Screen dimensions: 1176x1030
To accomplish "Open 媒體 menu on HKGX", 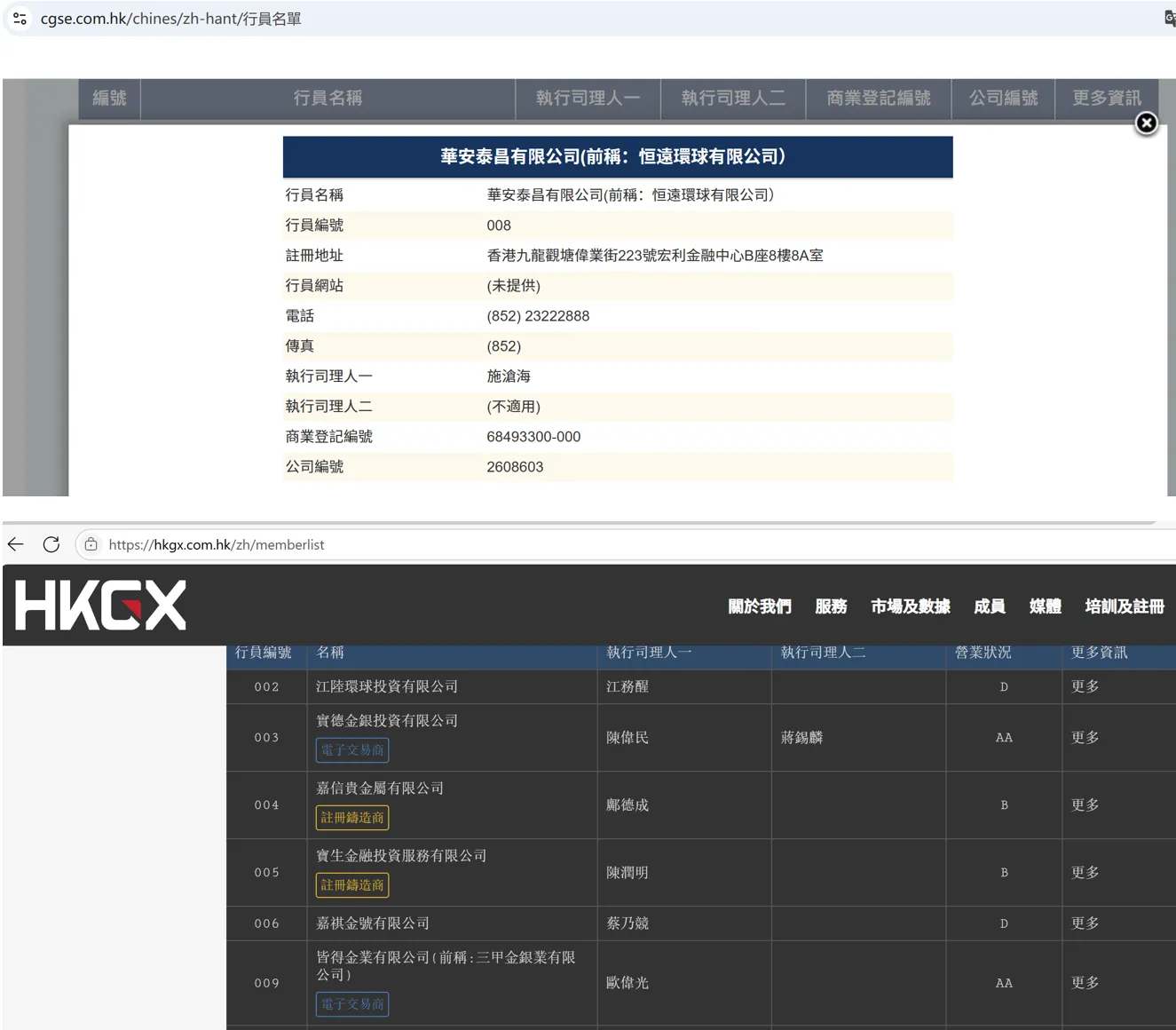I will (x=1046, y=606).
